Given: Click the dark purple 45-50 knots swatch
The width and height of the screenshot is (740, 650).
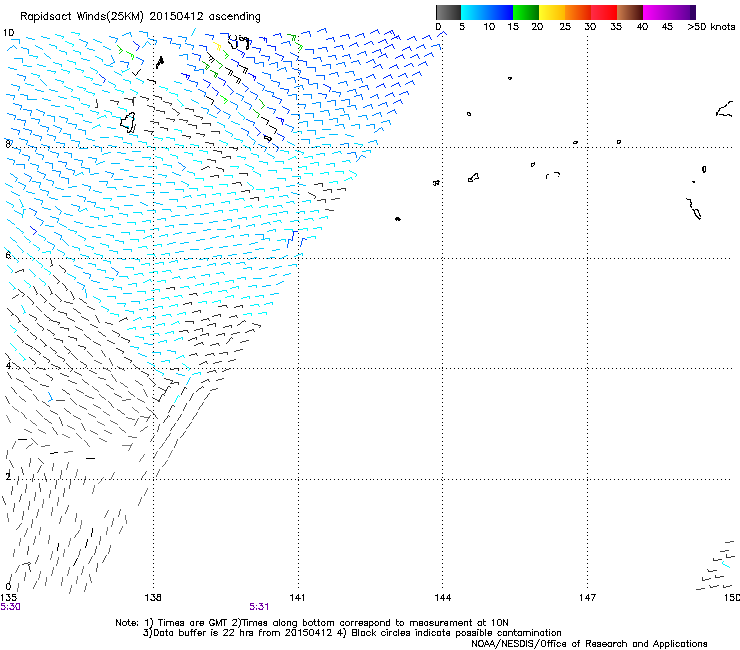Looking at the screenshot, I should point(682,12).
